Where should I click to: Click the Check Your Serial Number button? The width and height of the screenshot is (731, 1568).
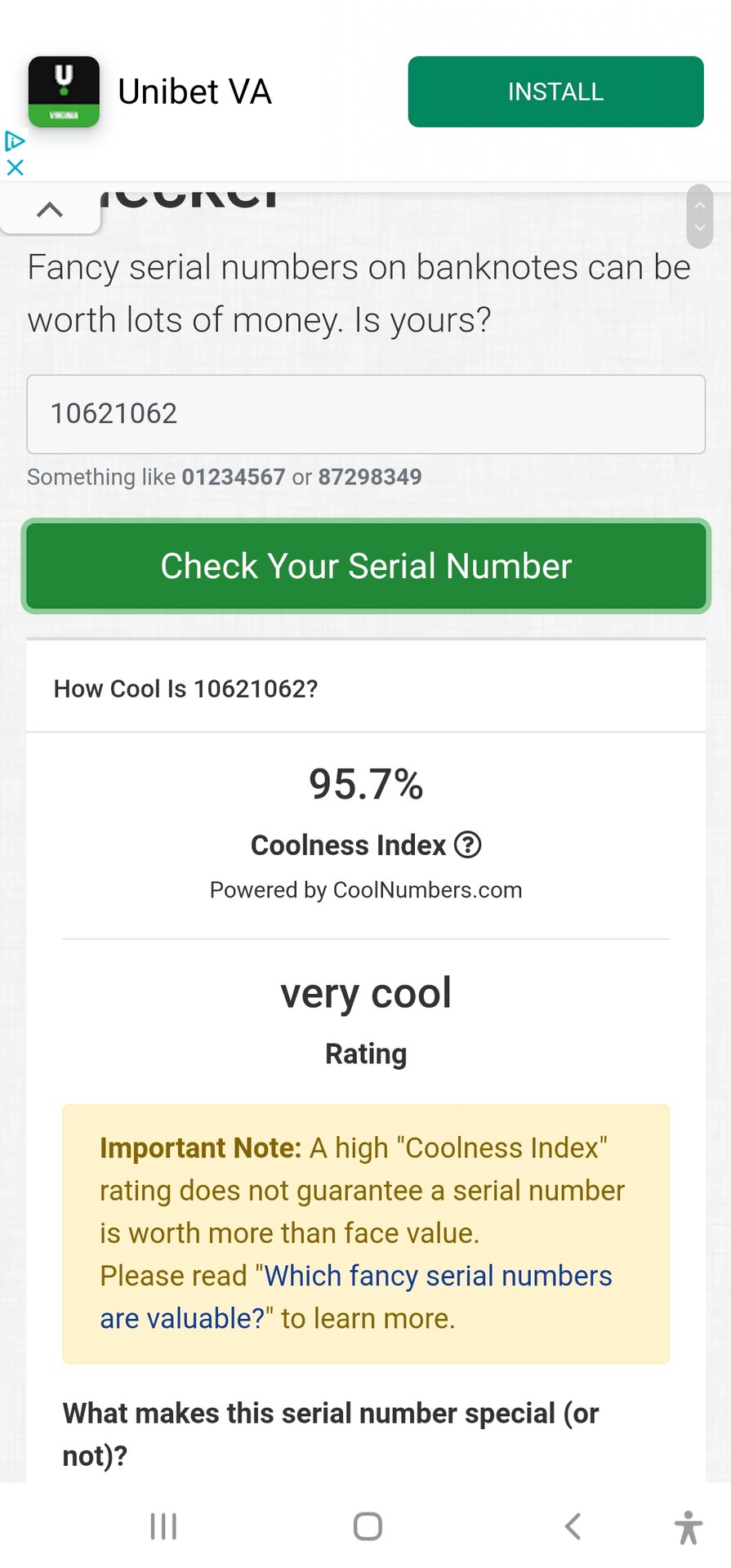366,566
